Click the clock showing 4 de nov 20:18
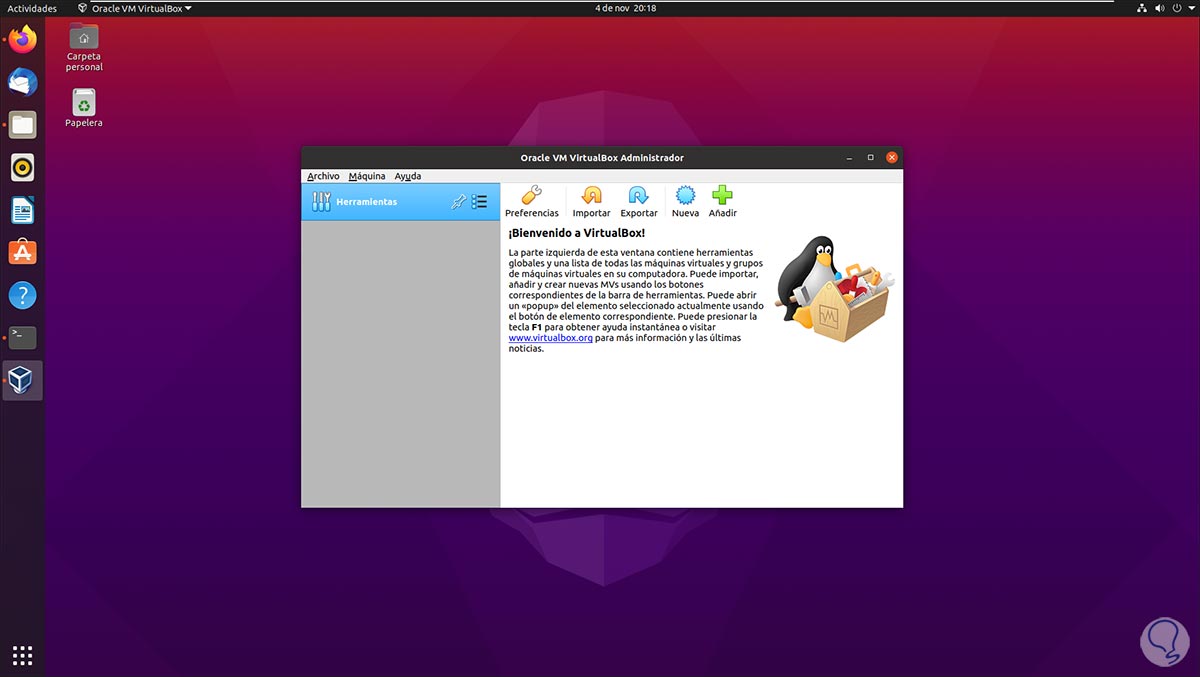The image size is (1200, 677). pos(625,8)
